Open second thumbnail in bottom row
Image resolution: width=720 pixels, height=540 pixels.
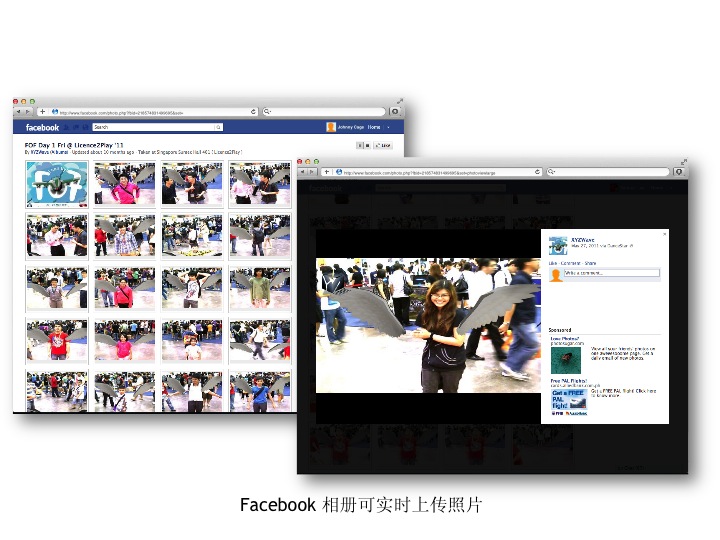click(124, 391)
